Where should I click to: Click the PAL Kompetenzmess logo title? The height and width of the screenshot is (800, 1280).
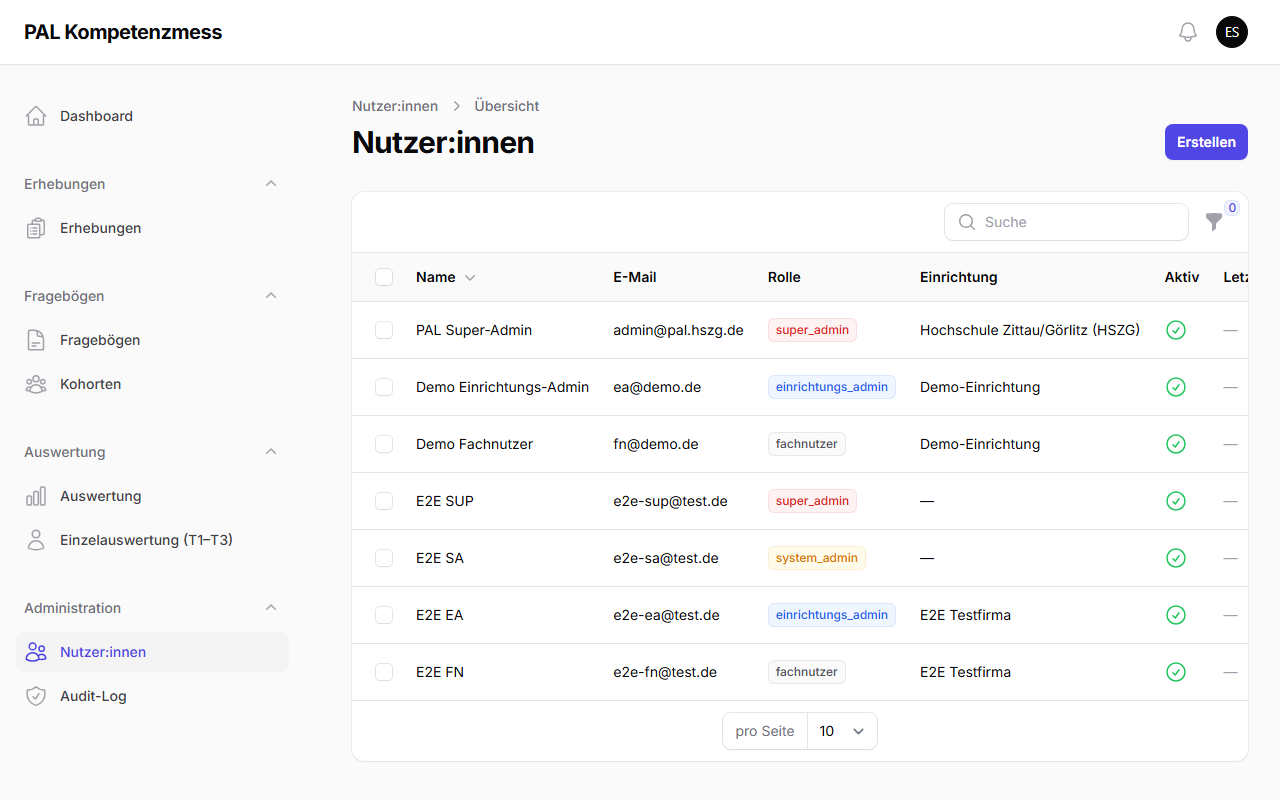point(123,32)
